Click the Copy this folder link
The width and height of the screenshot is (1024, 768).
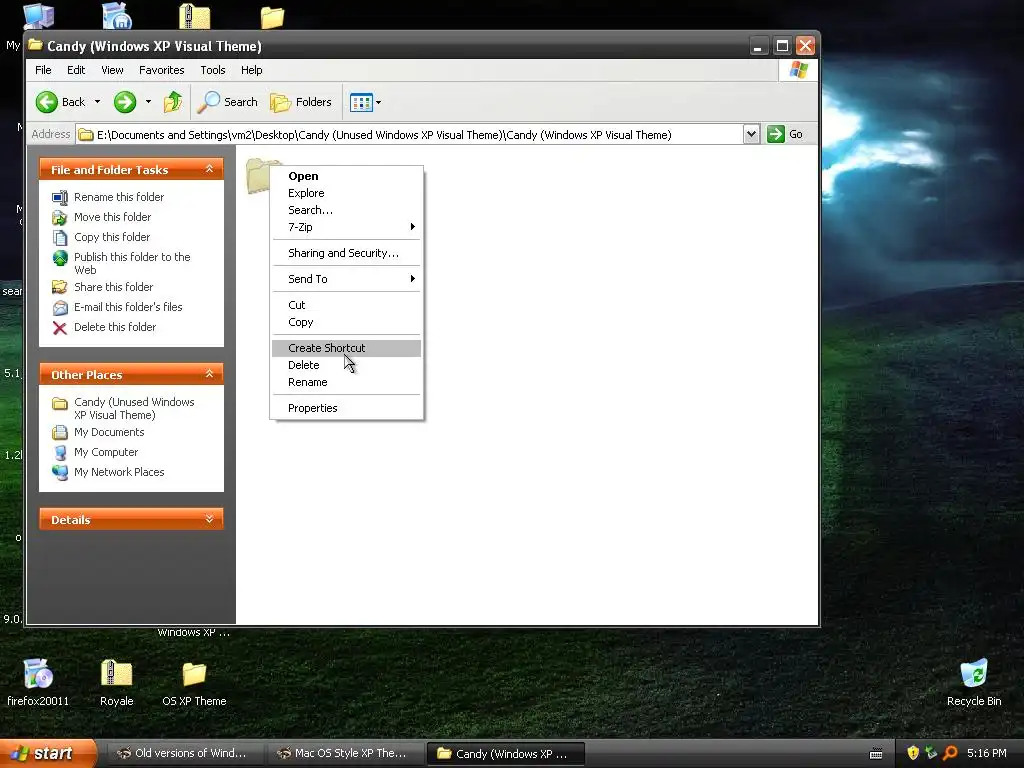coord(112,237)
